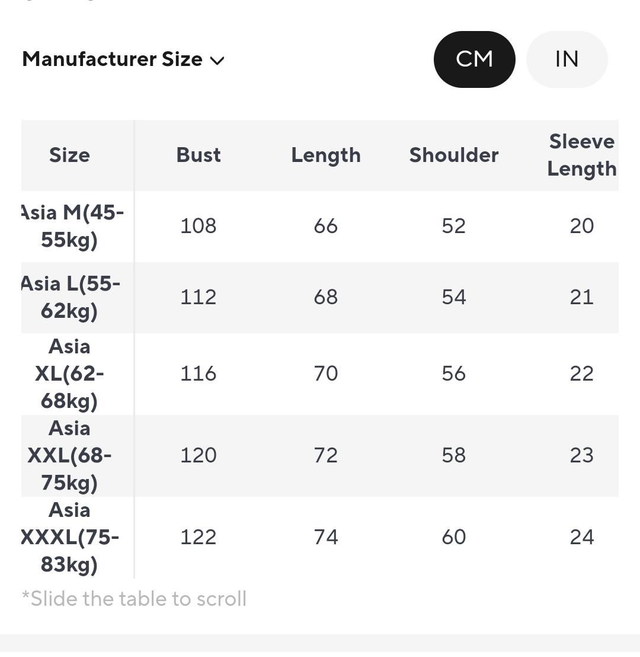The height and width of the screenshot is (657, 640).
Task: Click the bust value 122 for Asia XXXL
Action: pyautogui.click(x=198, y=537)
